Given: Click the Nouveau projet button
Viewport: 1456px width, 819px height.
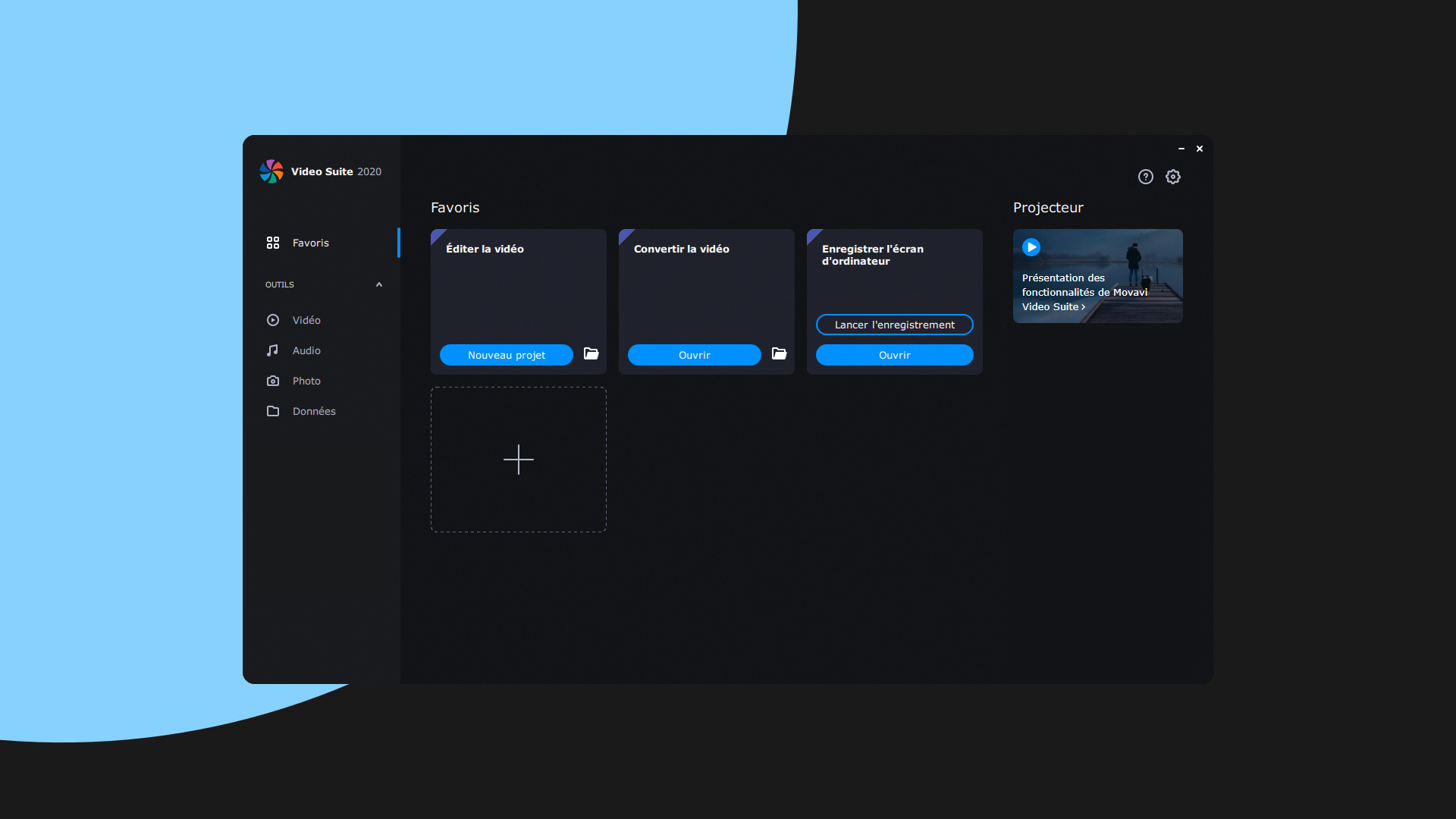Looking at the screenshot, I should [506, 355].
